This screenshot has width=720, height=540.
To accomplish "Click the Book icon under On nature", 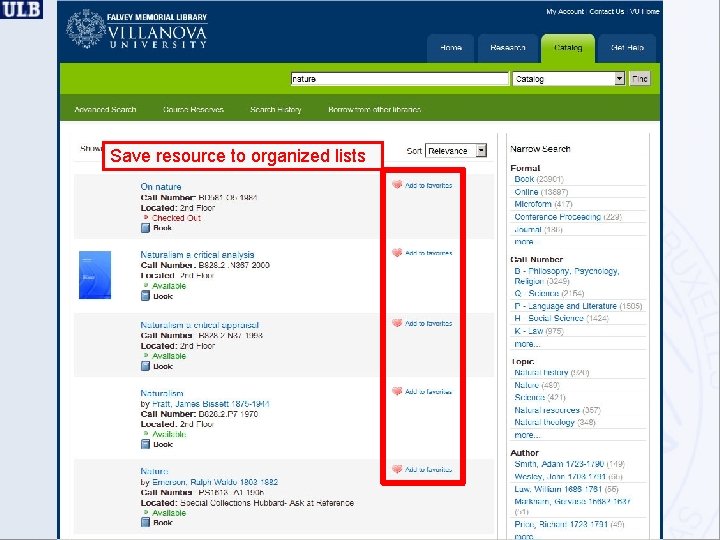I will tap(145, 228).
